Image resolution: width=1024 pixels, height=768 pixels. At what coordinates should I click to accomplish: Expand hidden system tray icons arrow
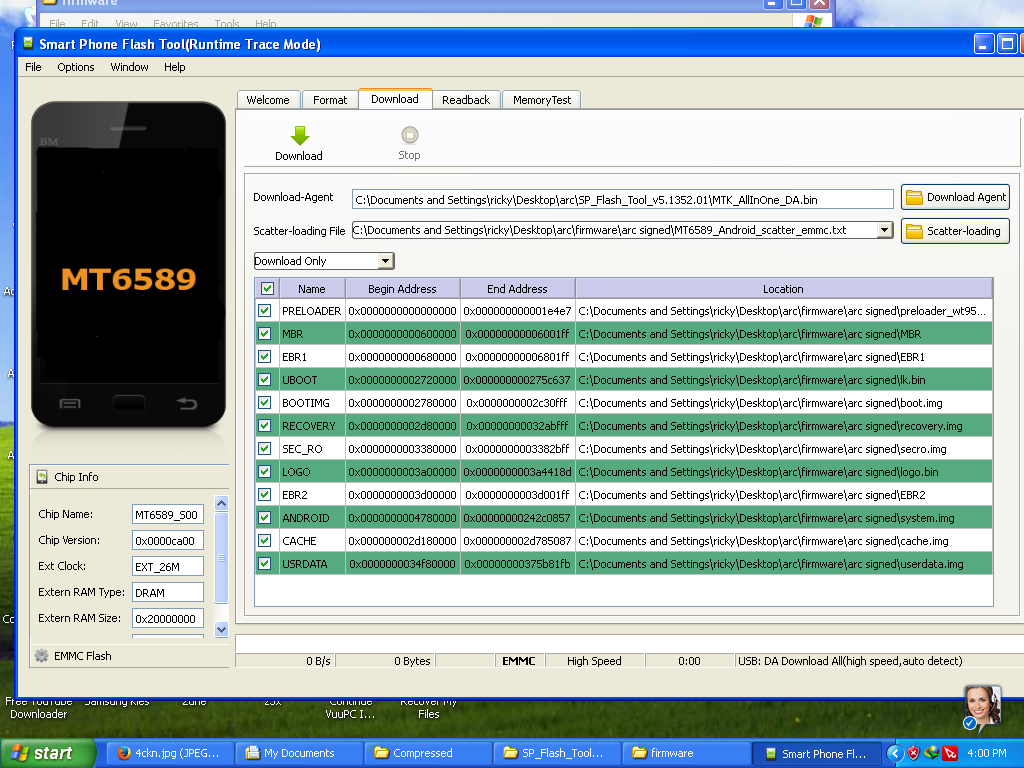coord(895,753)
